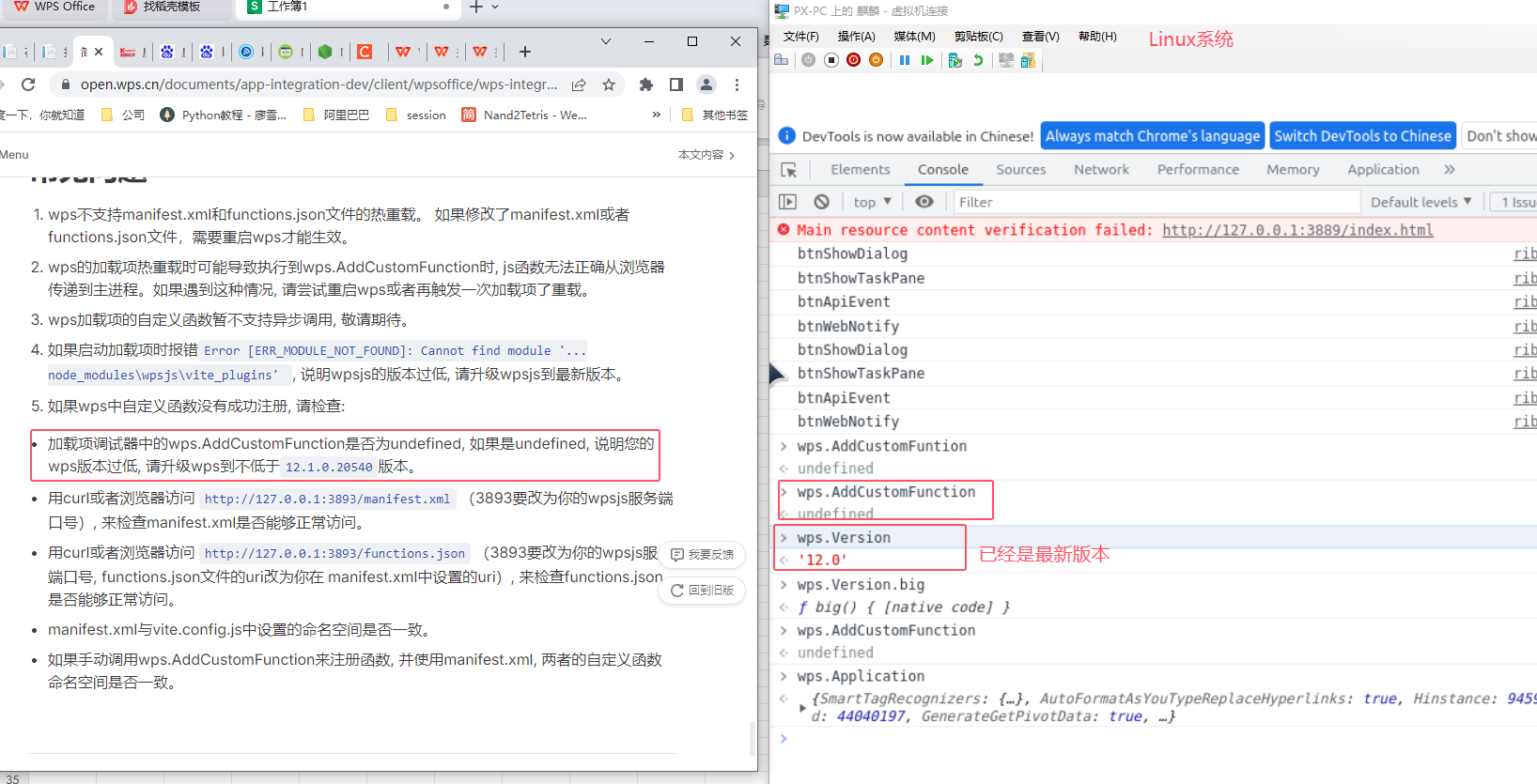Click the grey Start VM power icon

coord(808,60)
